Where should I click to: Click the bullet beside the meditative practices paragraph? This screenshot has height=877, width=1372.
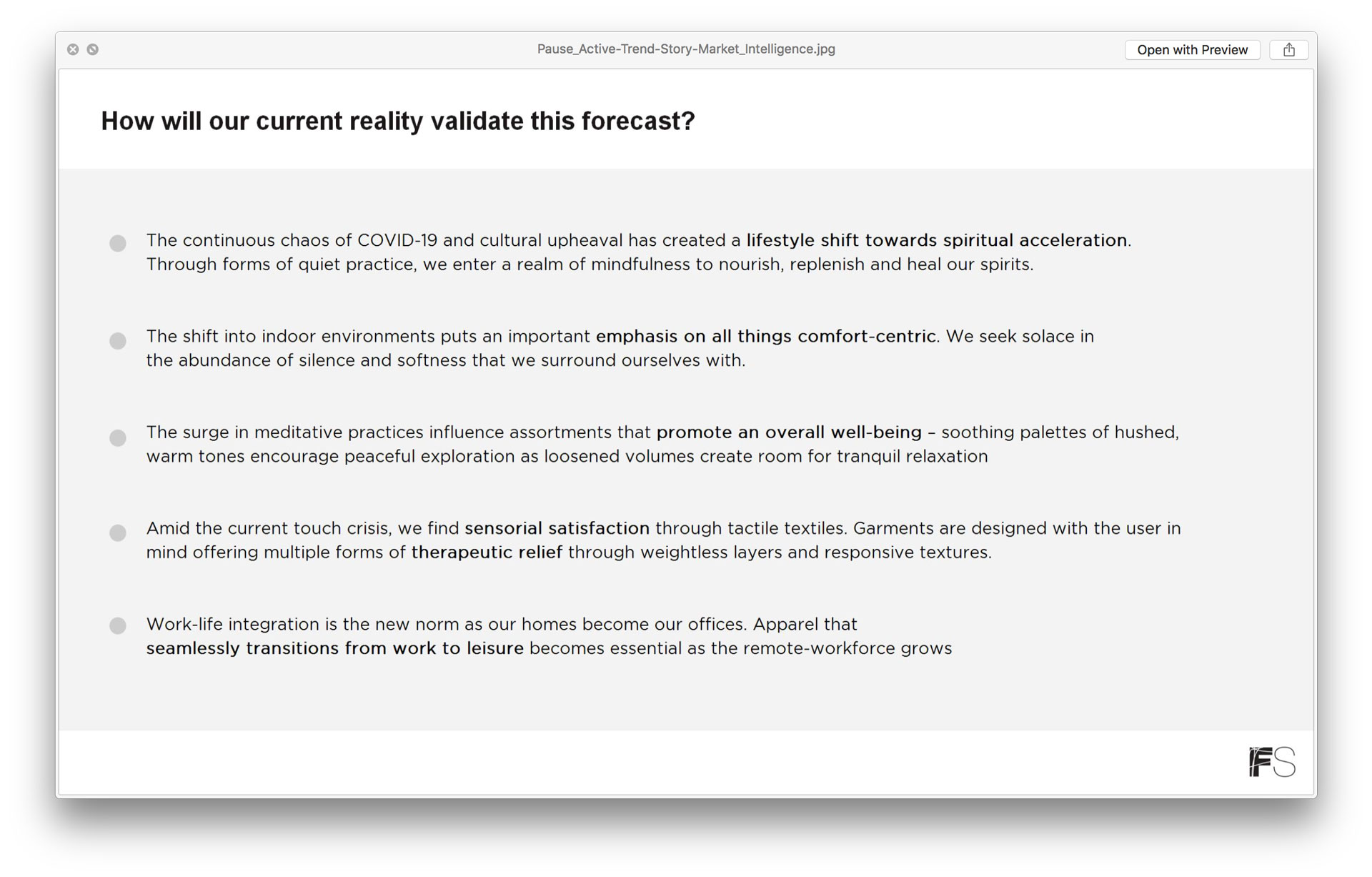(x=118, y=437)
